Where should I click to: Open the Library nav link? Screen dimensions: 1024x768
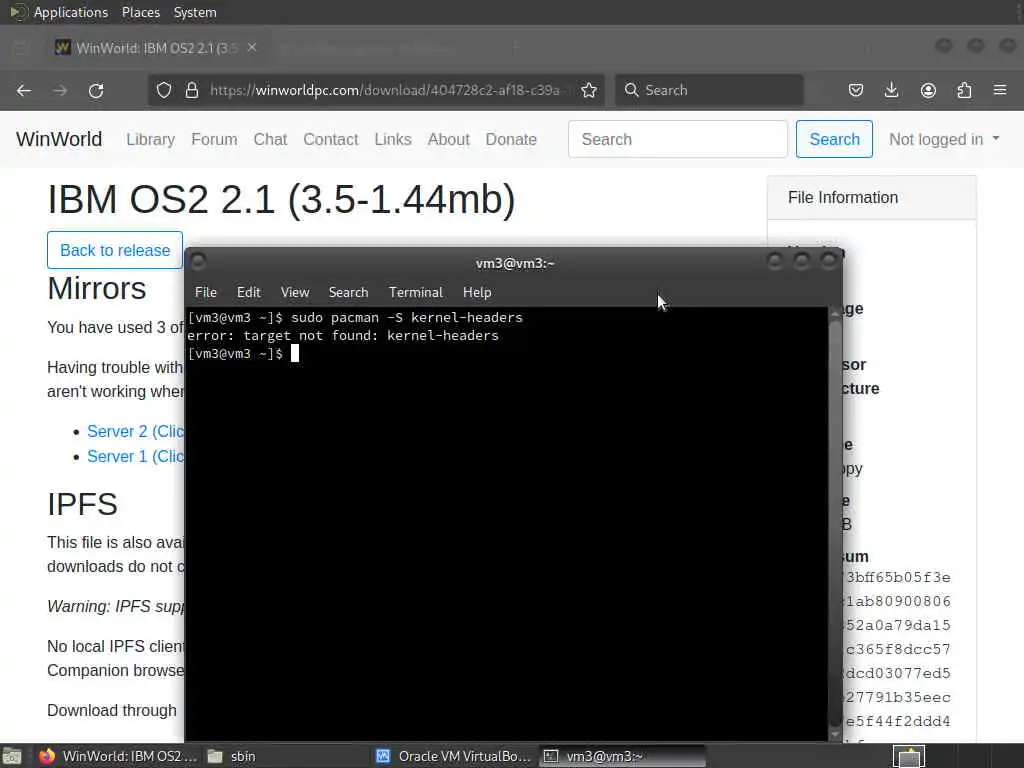(x=150, y=139)
